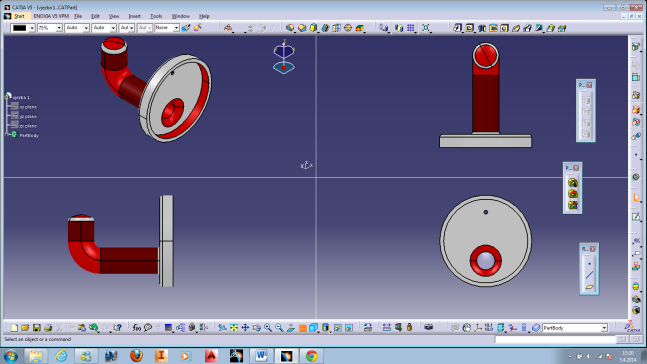Click the Normal View icon

pos(291,328)
